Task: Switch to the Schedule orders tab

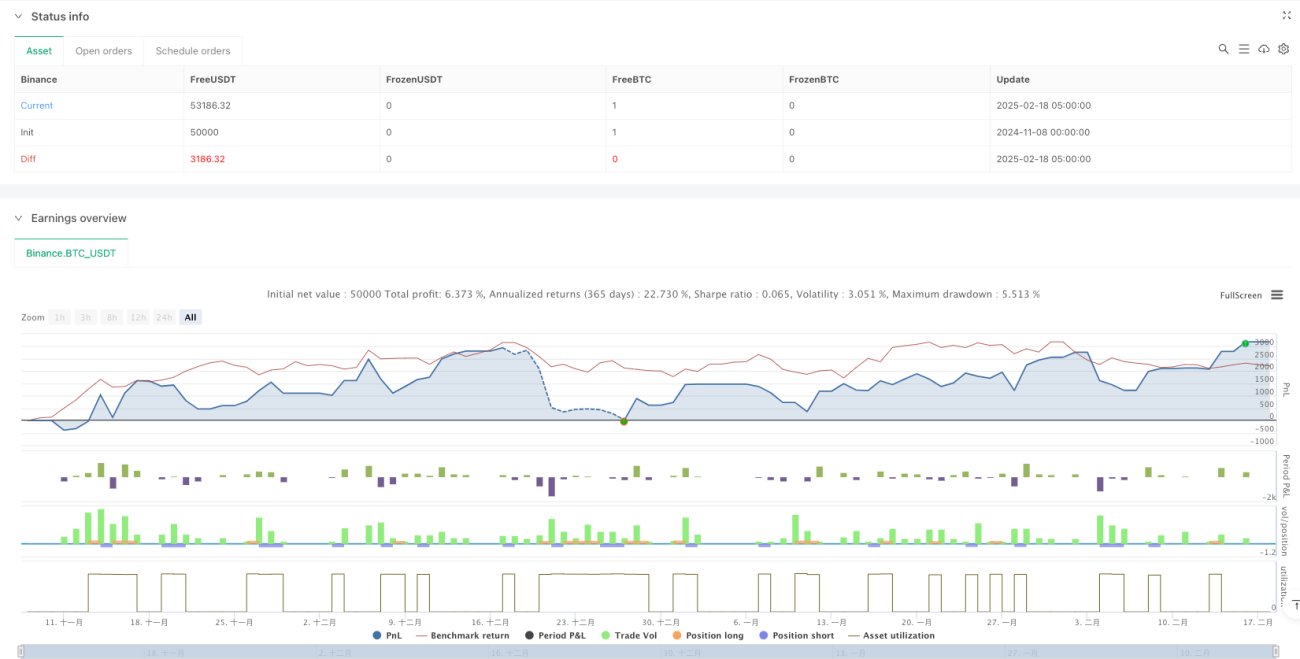Action: pos(192,51)
